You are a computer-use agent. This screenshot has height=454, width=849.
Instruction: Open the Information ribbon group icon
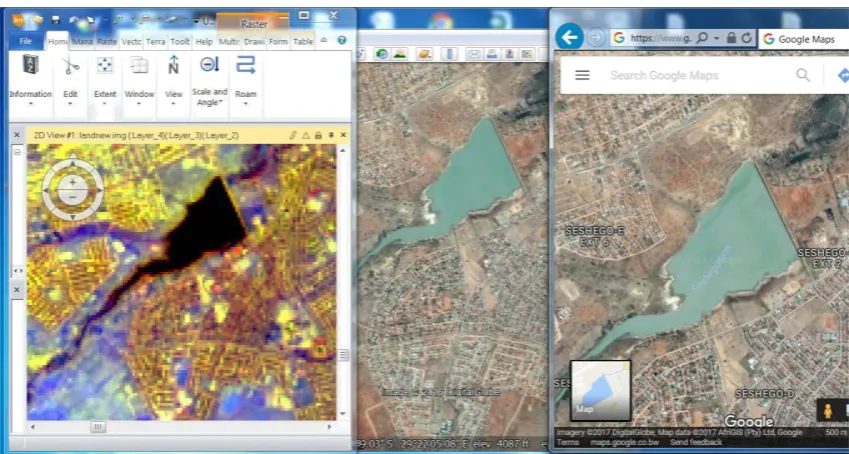(30, 65)
